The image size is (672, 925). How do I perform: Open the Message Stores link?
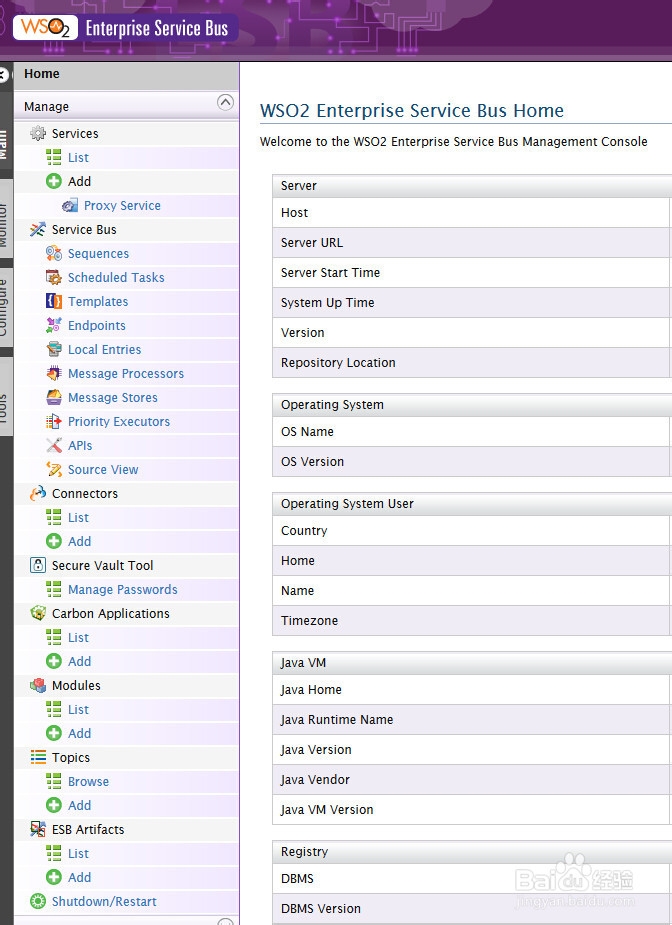(113, 398)
